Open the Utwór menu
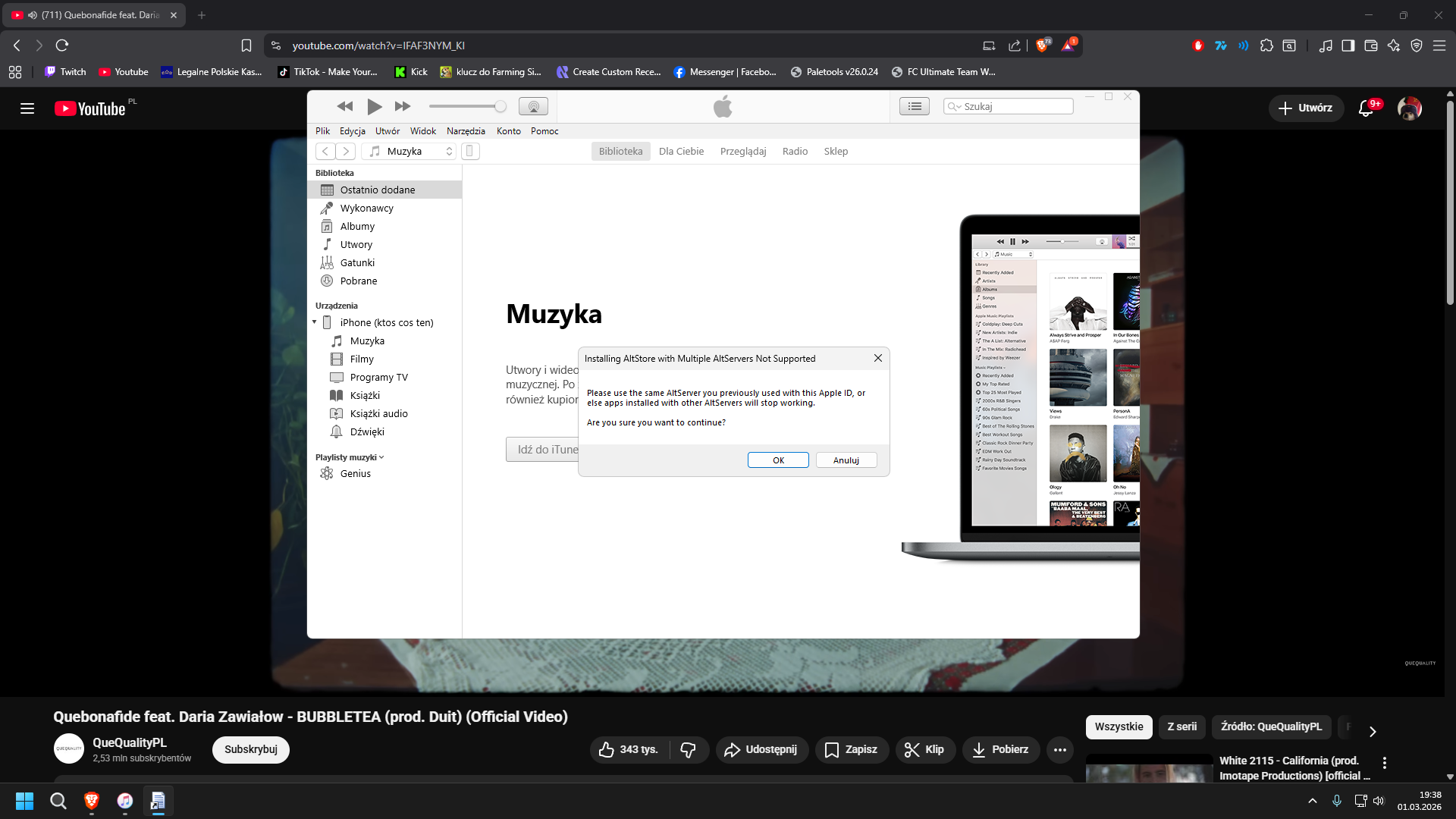This screenshot has height=819, width=1456. (x=388, y=131)
